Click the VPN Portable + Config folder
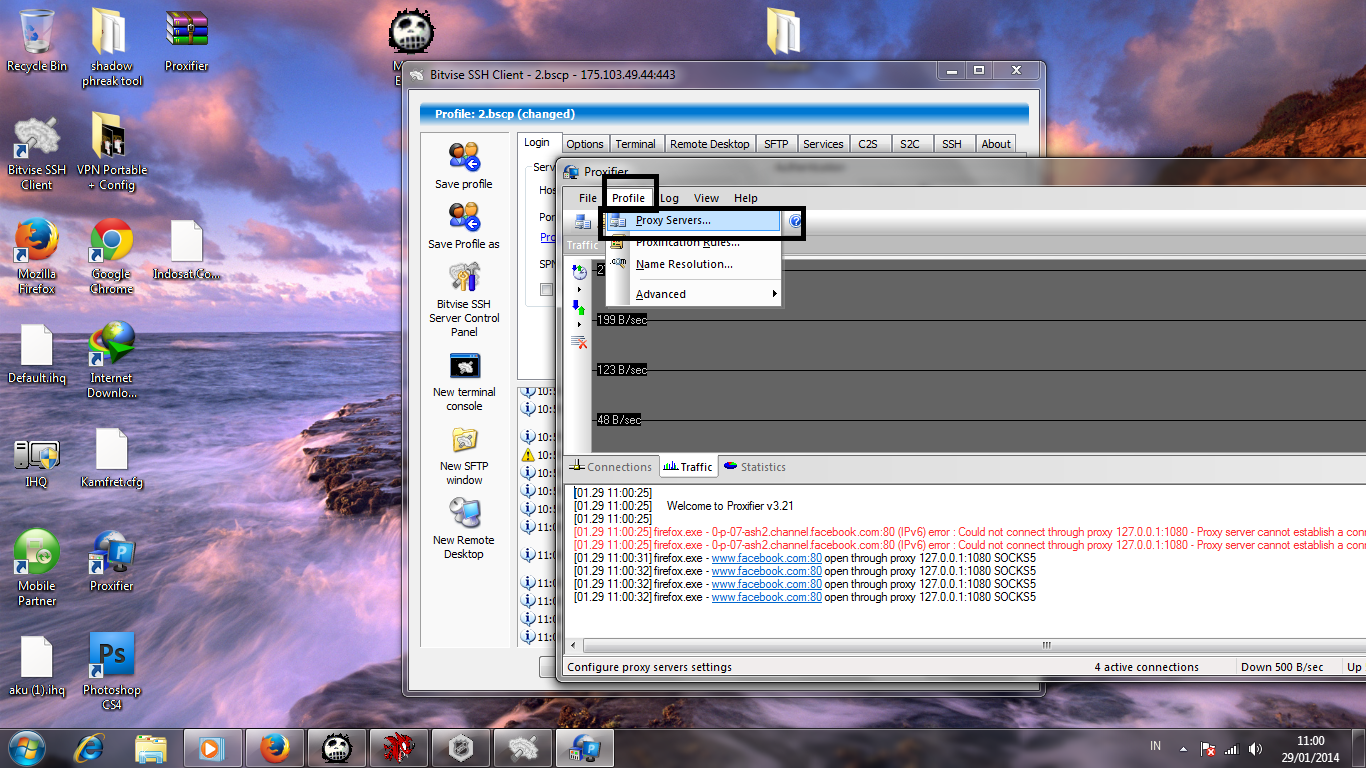The height and width of the screenshot is (768, 1366). (x=112, y=151)
